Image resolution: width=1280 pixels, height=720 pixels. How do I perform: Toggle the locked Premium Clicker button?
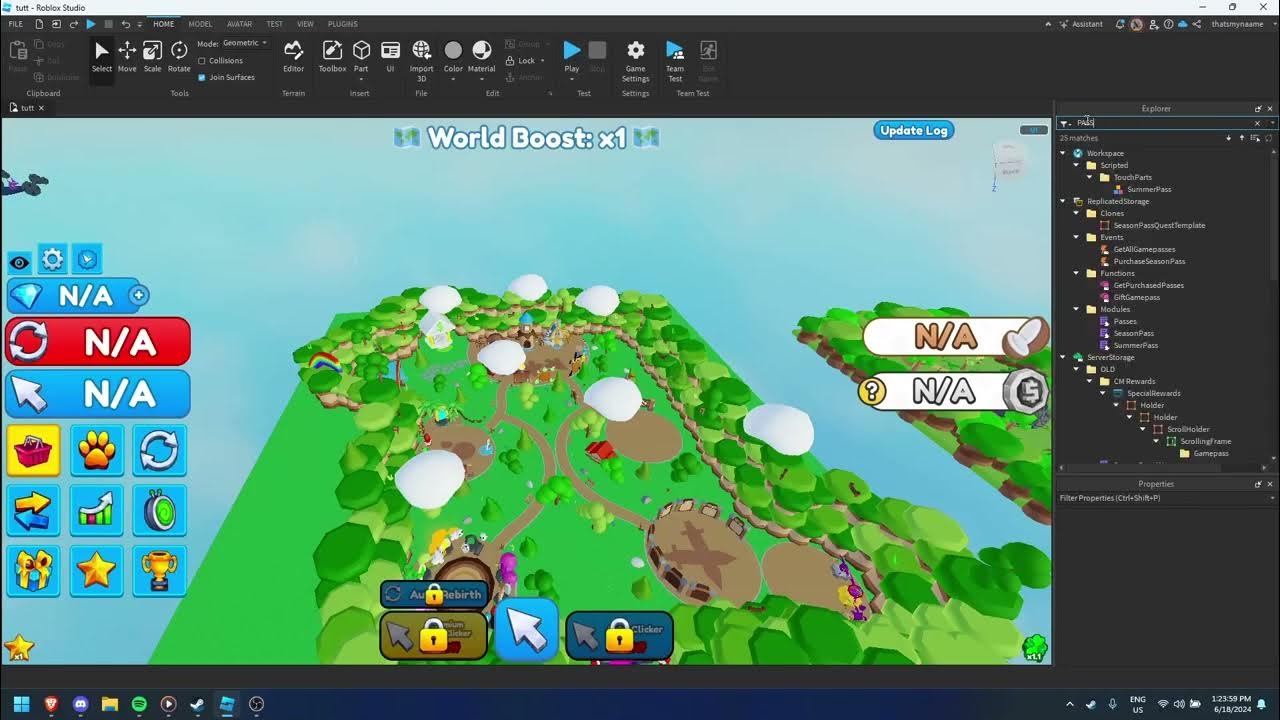[433, 635]
